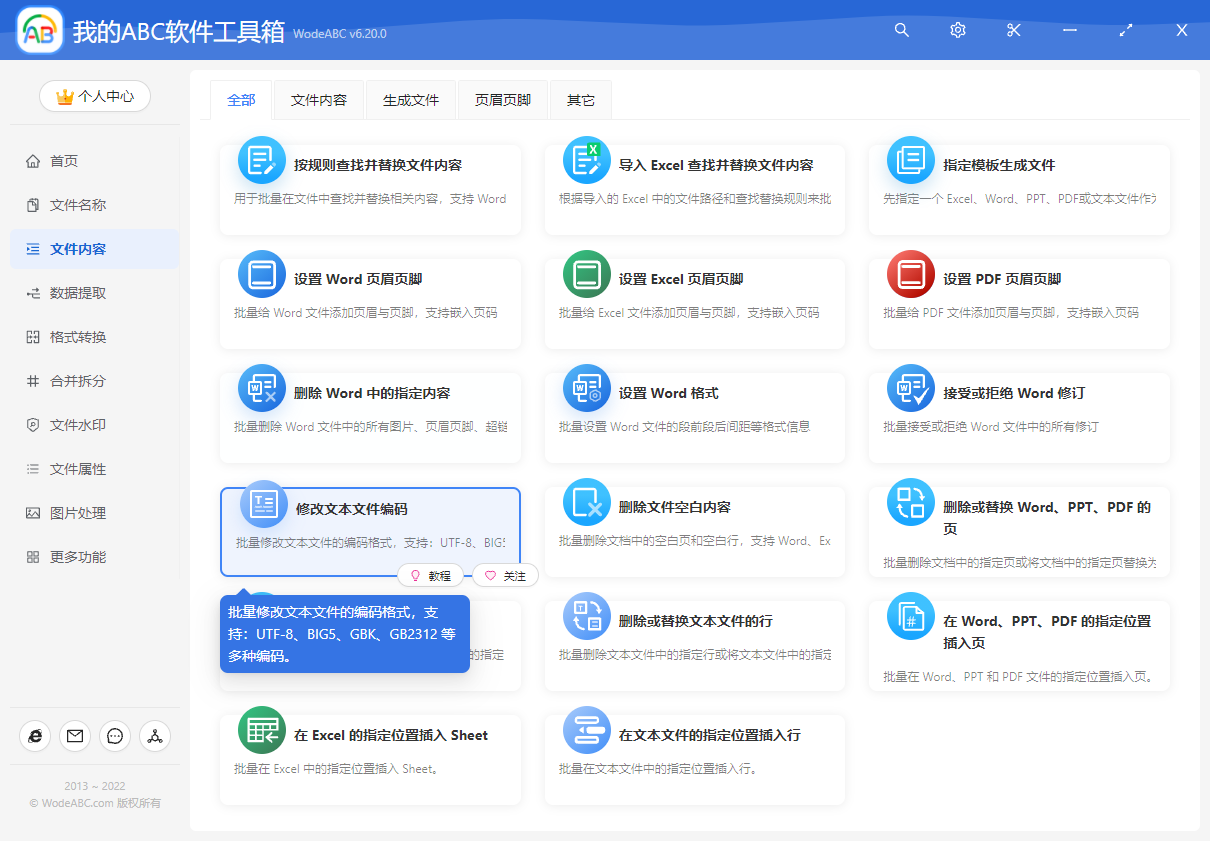Switch to the 页眉页脚 tab

coord(502,100)
